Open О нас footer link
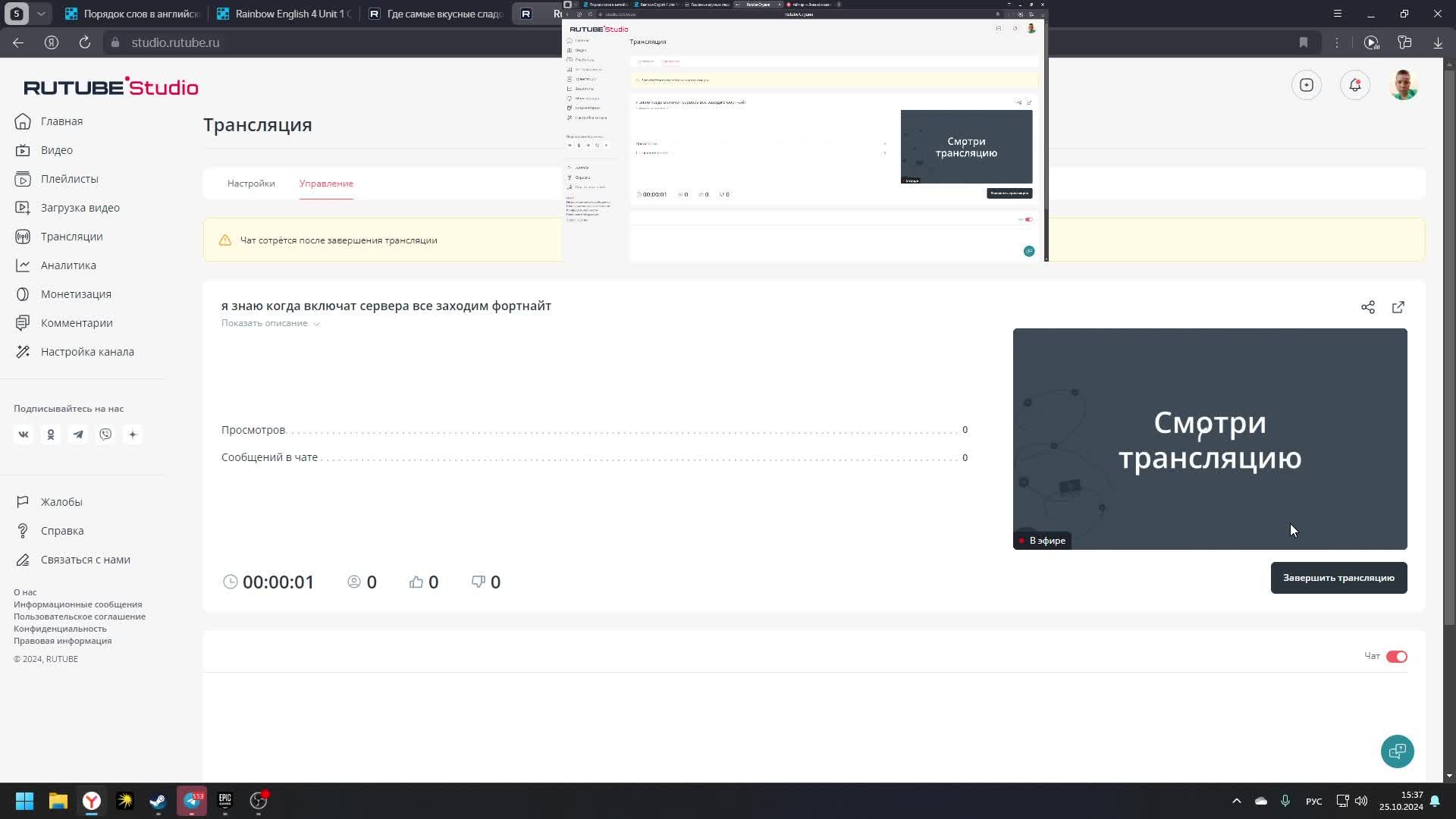Viewport: 1456px width, 819px height. pyautogui.click(x=25, y=592)
